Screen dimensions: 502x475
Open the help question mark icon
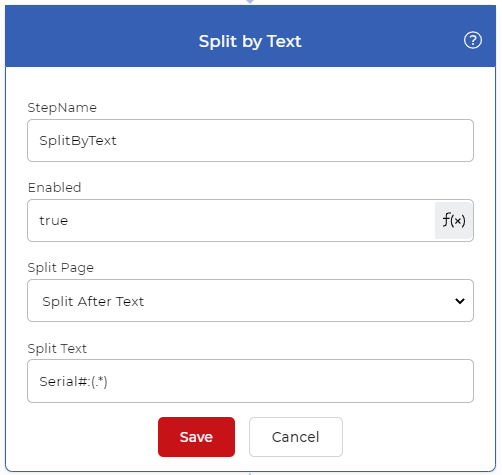point(473,40)
